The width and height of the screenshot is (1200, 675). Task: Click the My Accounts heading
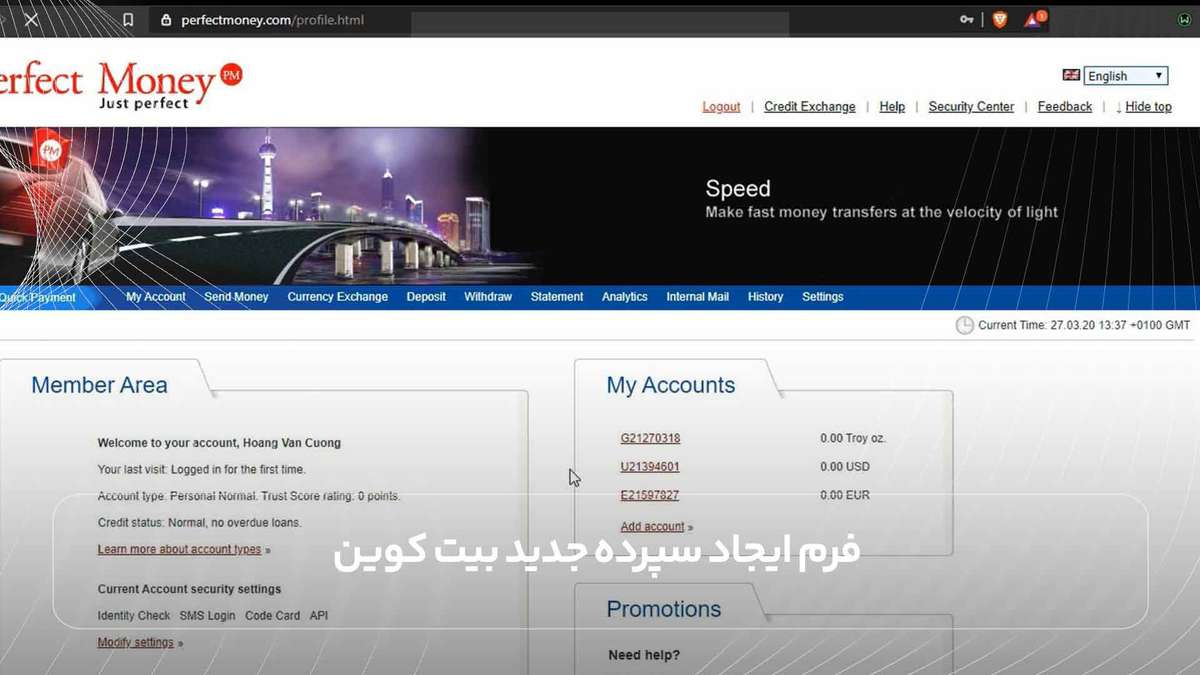[x=671, y=385]
